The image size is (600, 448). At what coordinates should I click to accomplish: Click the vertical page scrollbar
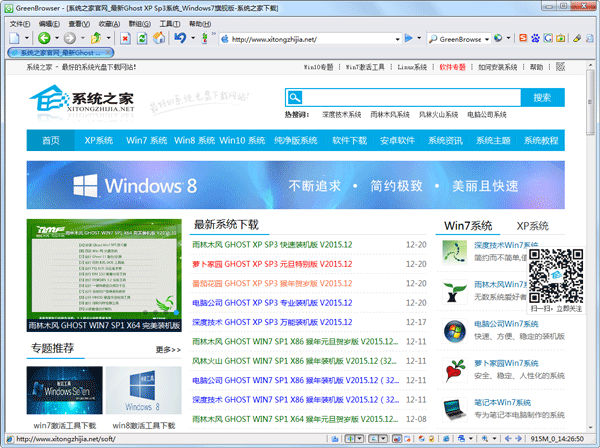(593, 250)
